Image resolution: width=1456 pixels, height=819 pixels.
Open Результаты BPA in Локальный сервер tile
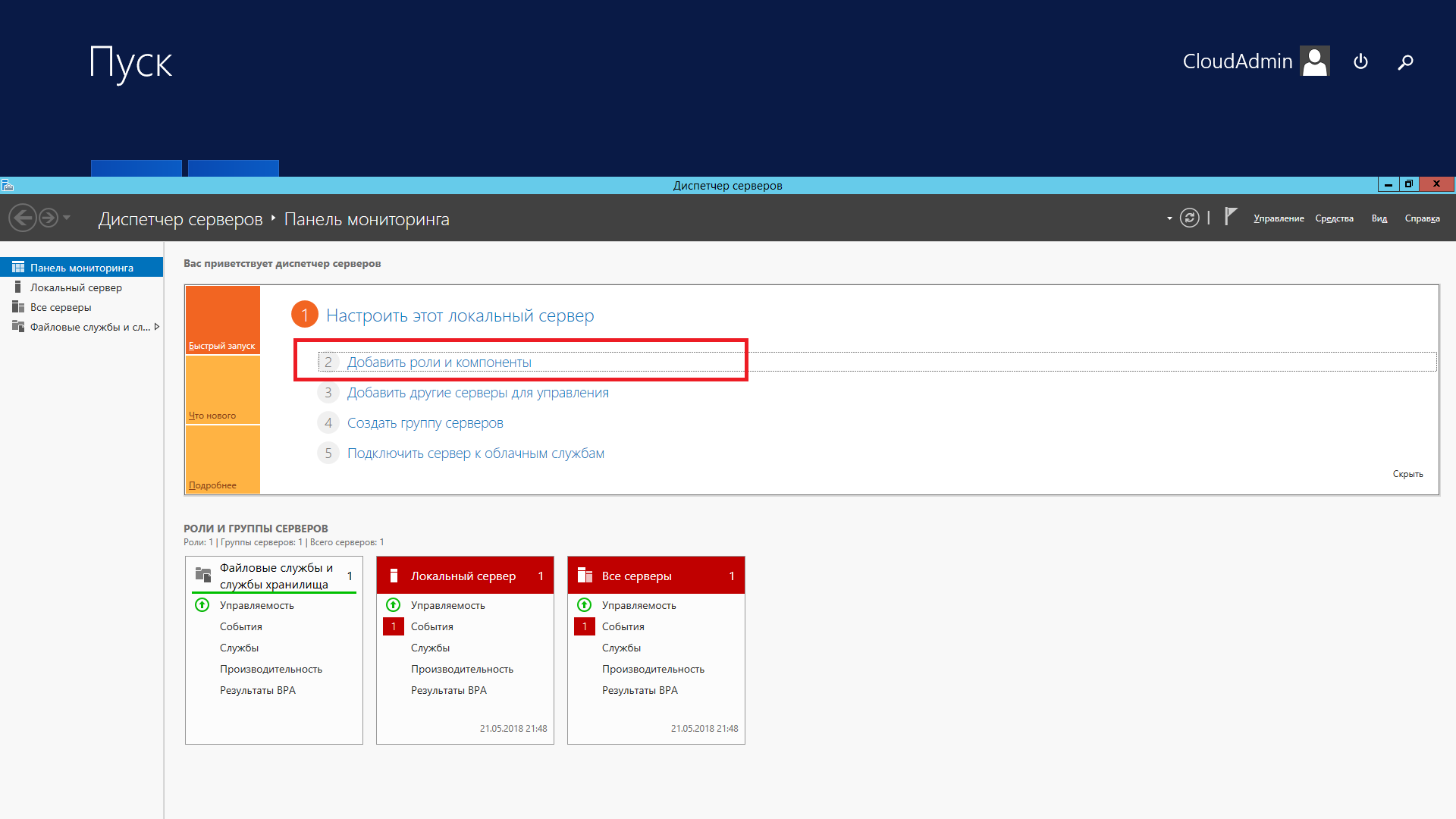pos(449,690)
